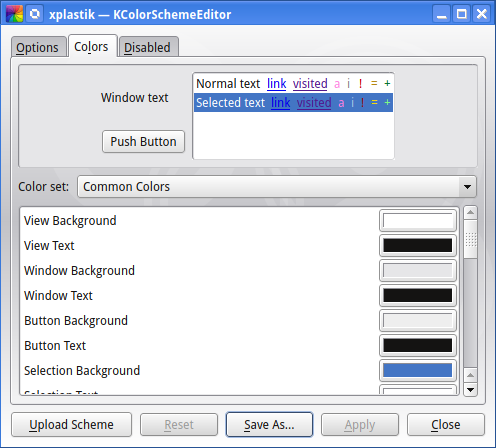Click the Push Button preview

(143, 142)
